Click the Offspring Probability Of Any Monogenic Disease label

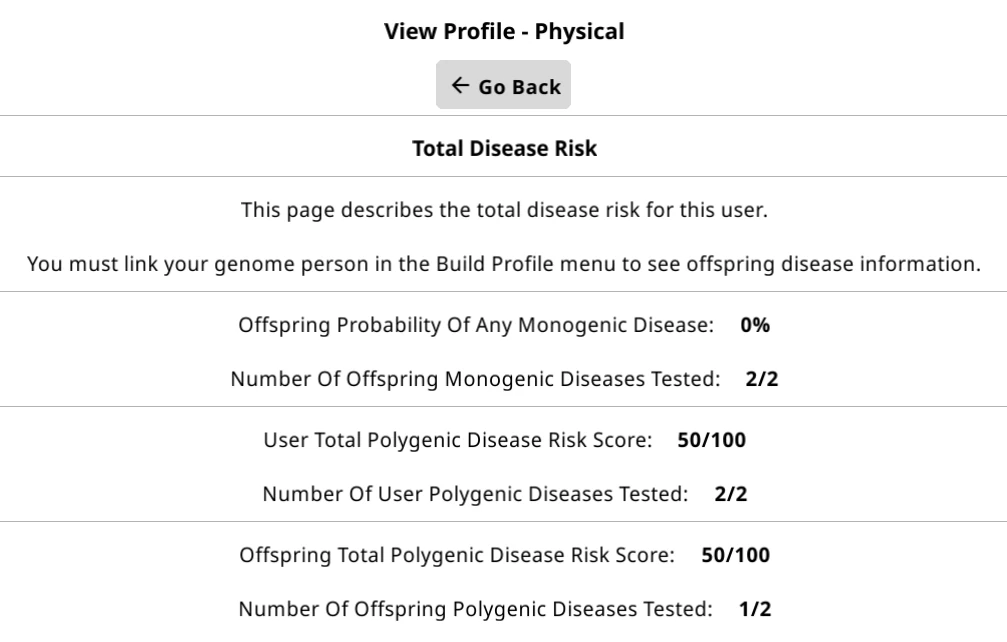coord(476,325)
